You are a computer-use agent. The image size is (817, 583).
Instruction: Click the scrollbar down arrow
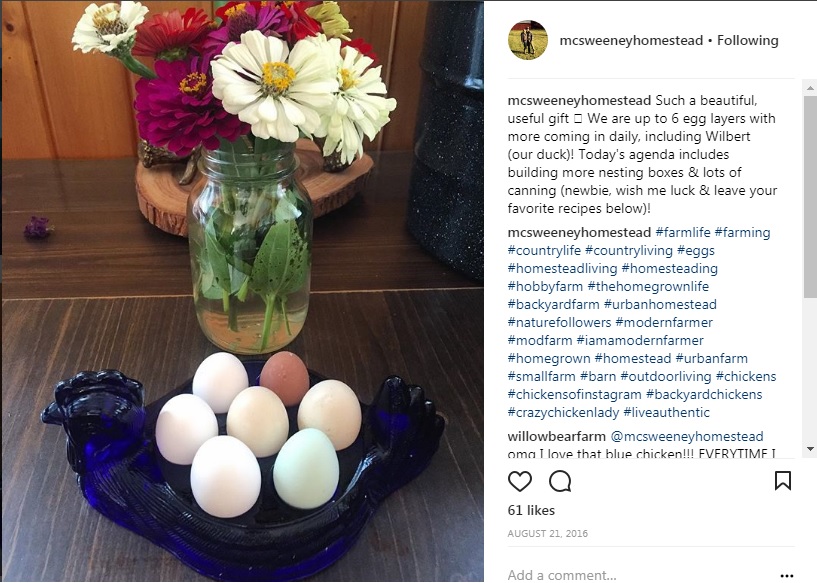[x=810, y=449]
